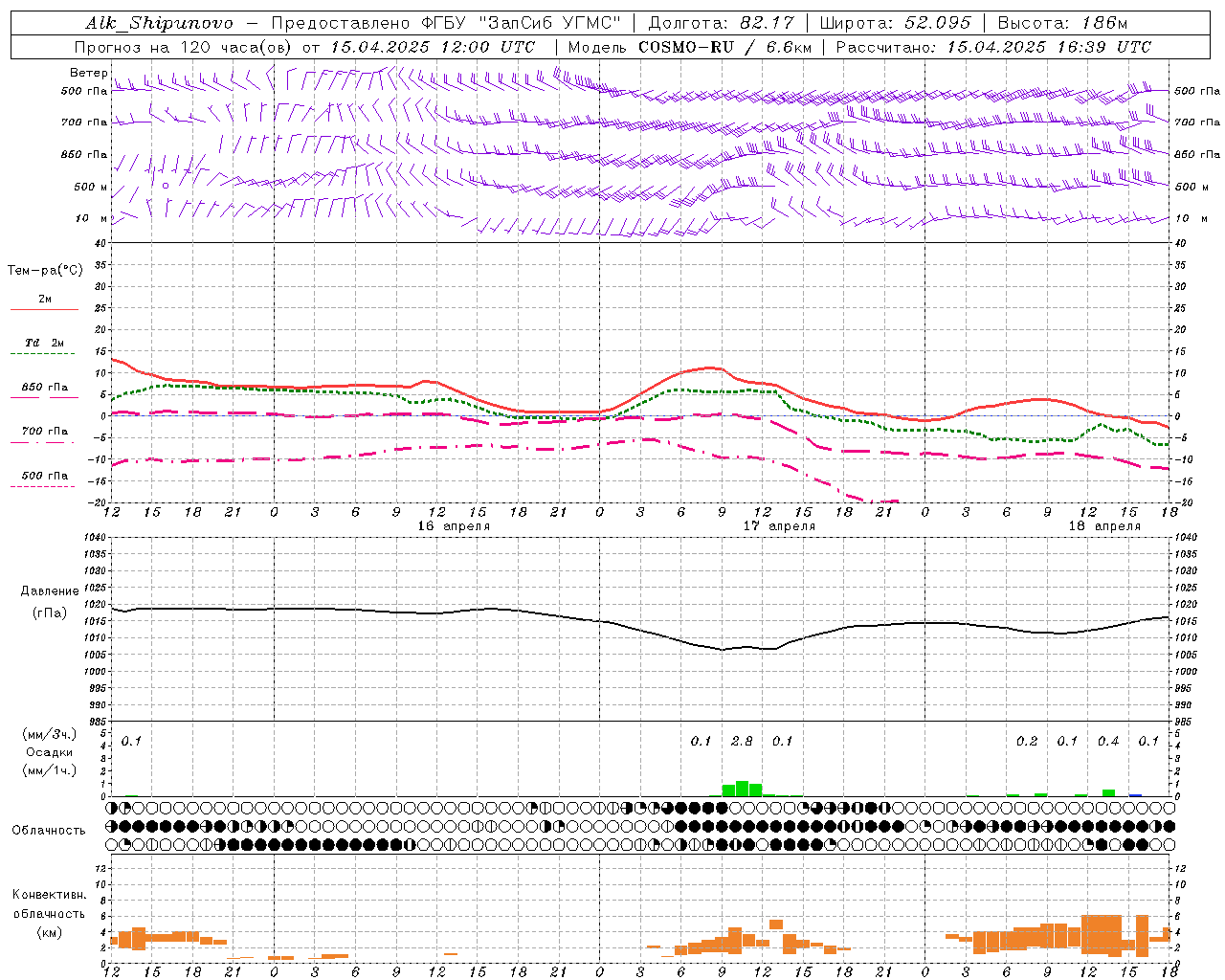1225x980 pixels.
Task: Click the Облачность row label
Action: click(x=49, y=831)
